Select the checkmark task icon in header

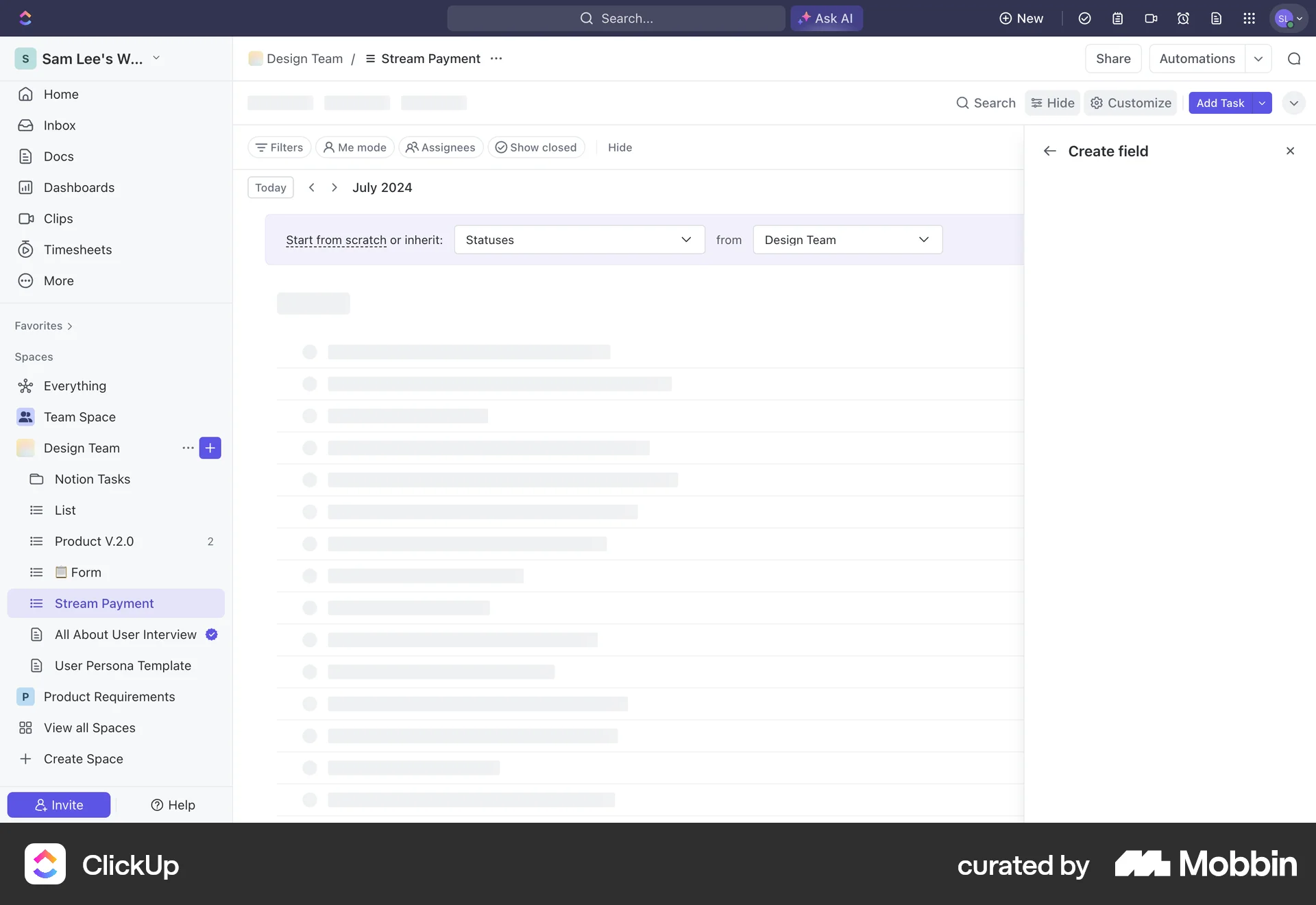tap(1084, 18)
